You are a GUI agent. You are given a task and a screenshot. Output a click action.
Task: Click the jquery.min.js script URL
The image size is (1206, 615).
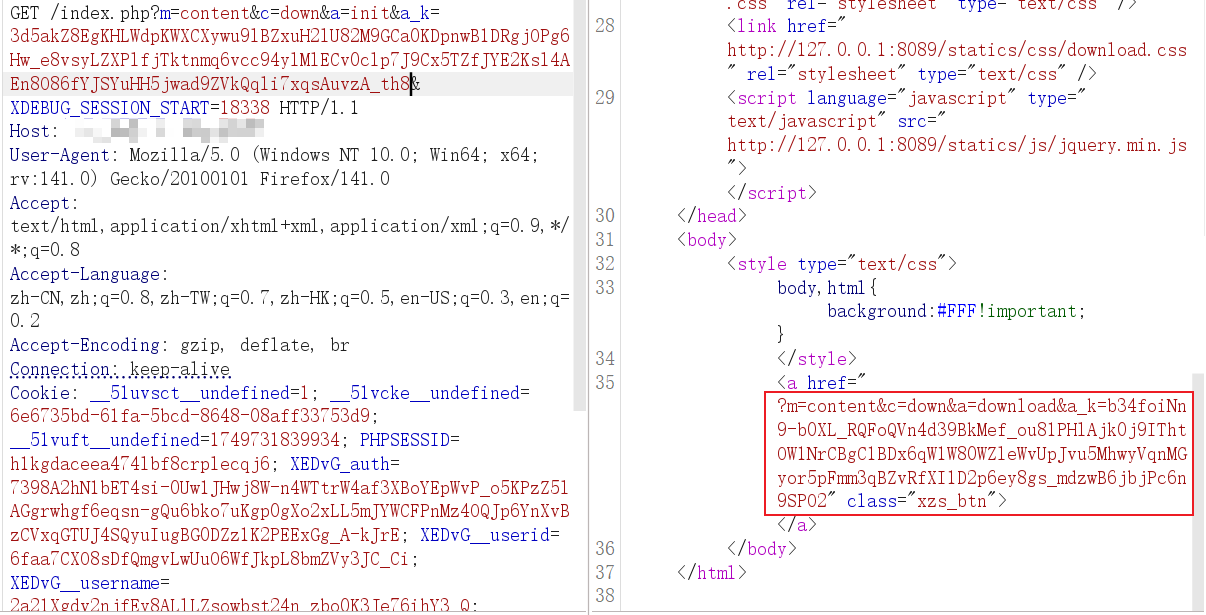[x=956, y=145]
